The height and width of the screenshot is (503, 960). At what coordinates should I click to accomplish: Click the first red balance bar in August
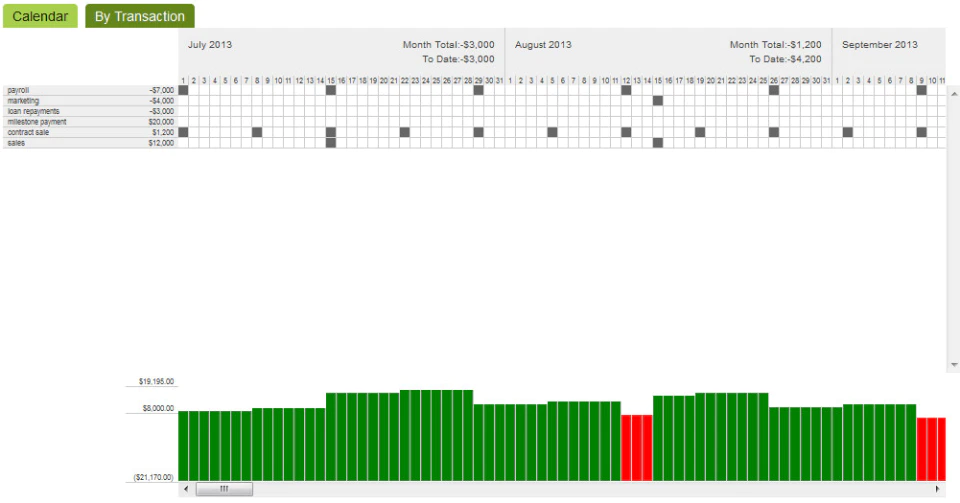626,448
